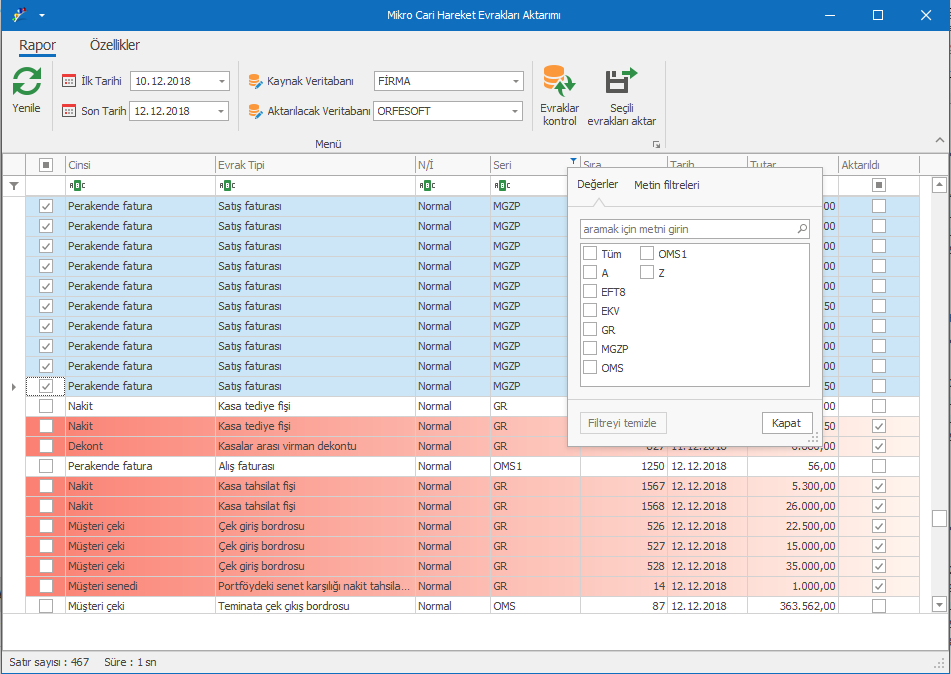Check the GR filter value
Screen dimensions: 951x674
tap(590, 329)
